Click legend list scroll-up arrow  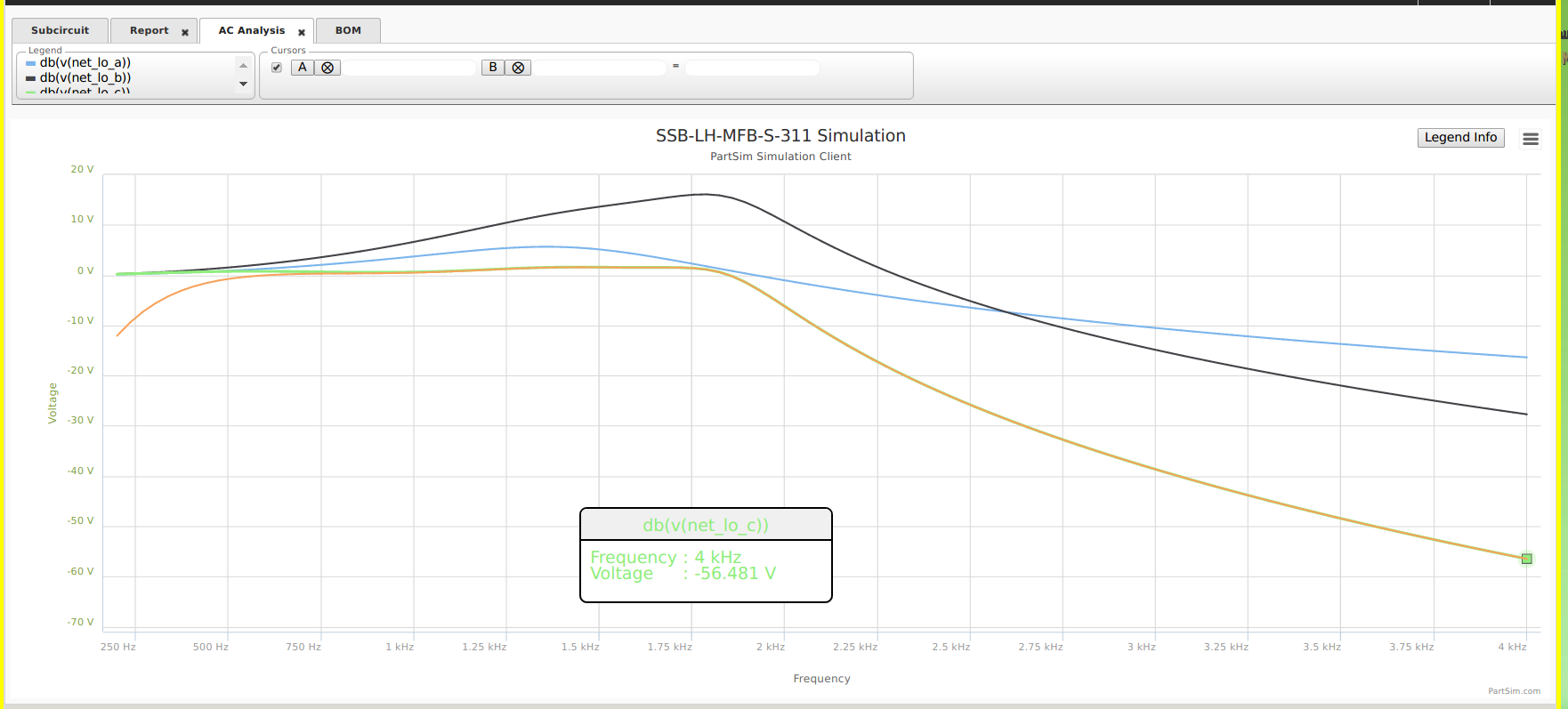[x=243, y=65]
